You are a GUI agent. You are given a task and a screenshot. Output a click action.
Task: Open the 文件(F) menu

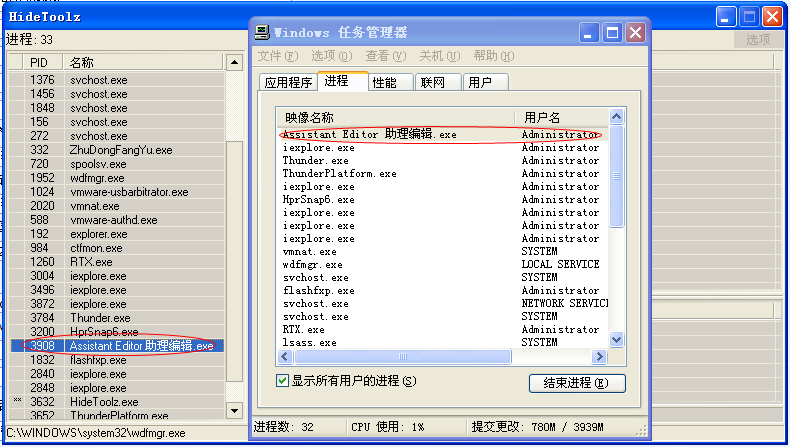278,55
